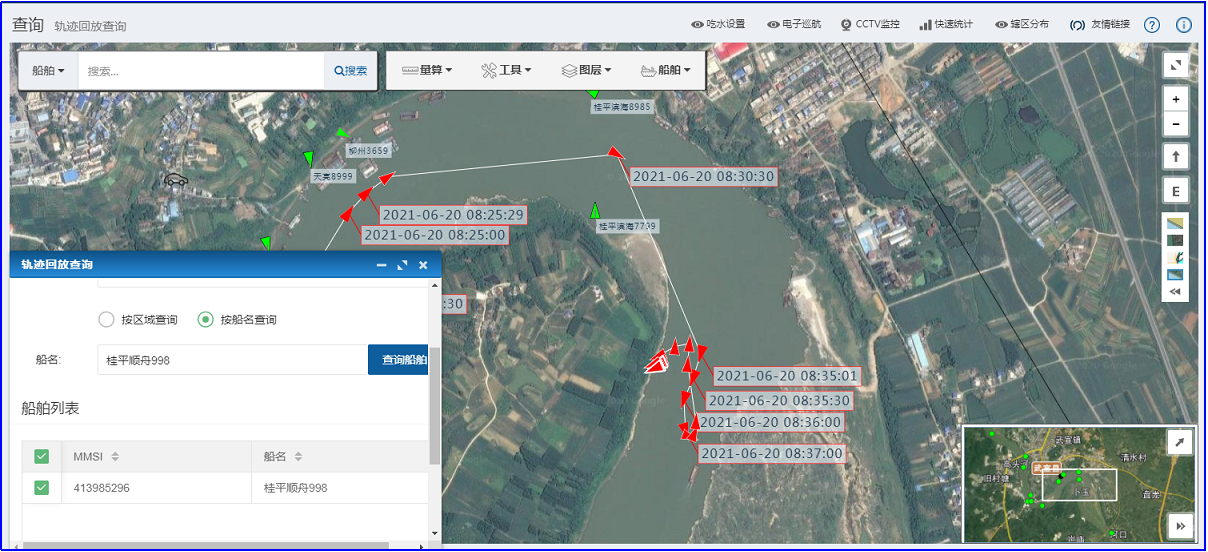Open the help question mark icon
Screen dimensions: 1208x552
(x=1151, y=25)
